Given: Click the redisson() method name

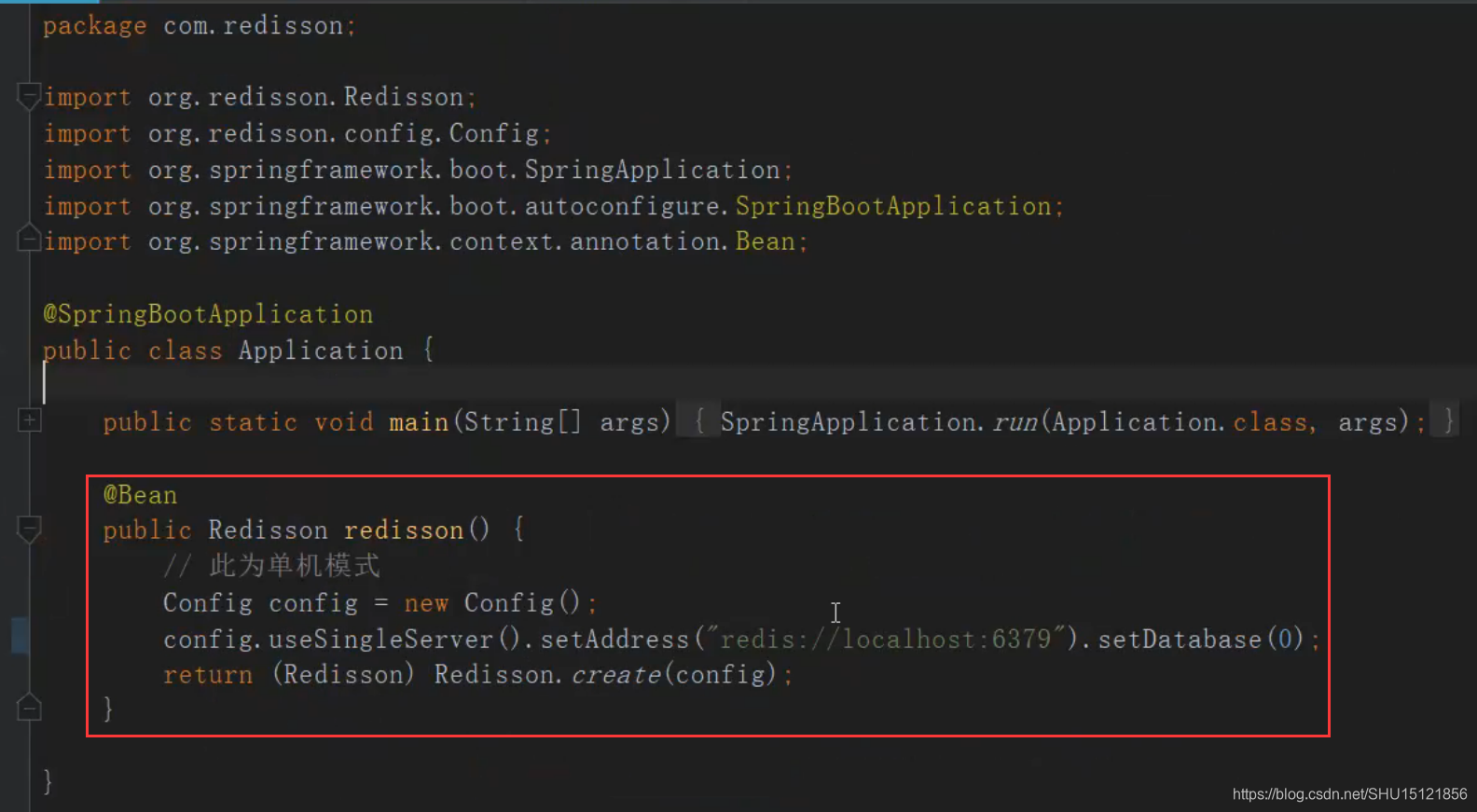Looking at the screenshot, I should (416, 530).
